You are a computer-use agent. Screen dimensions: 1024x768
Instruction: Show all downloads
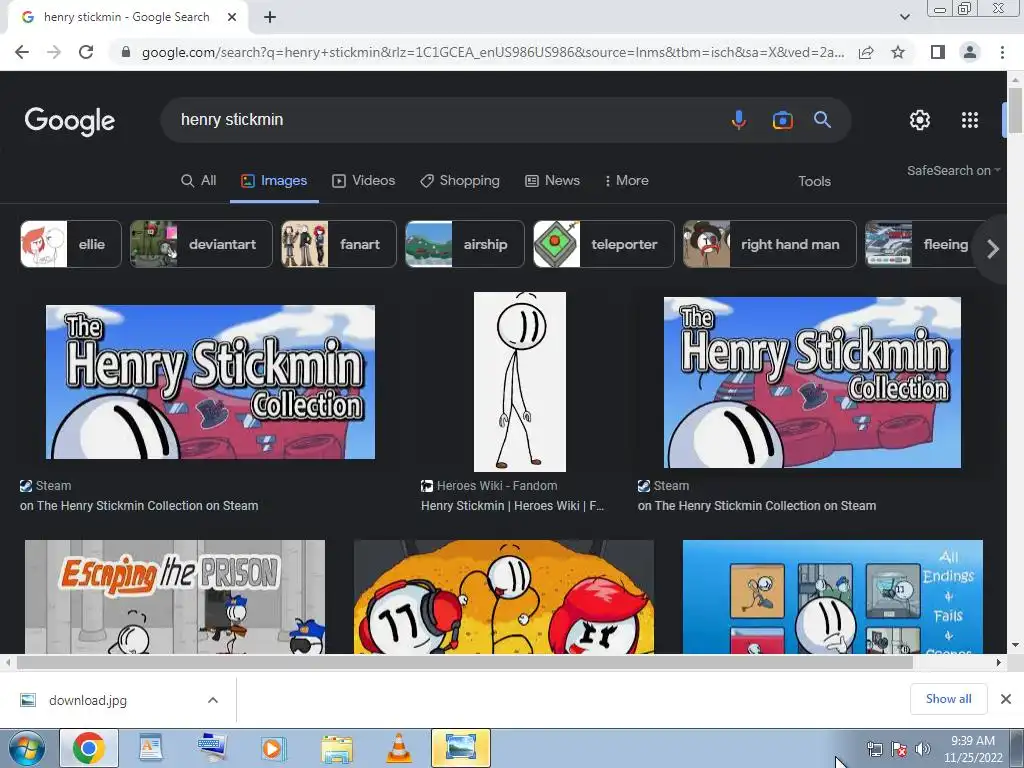tap(948, 699)
